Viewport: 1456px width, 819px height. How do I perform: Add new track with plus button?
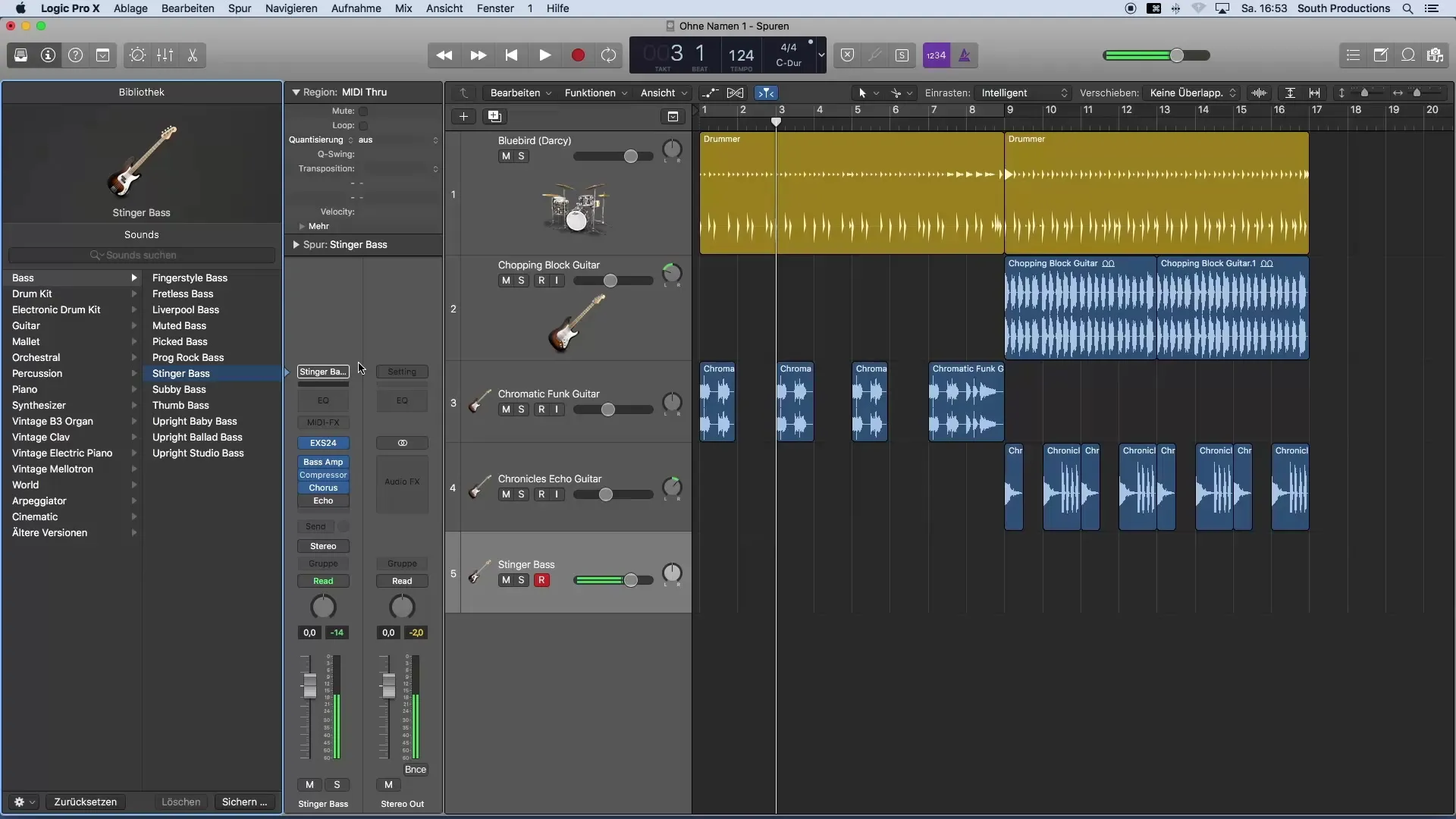click(x=463, y=116)
